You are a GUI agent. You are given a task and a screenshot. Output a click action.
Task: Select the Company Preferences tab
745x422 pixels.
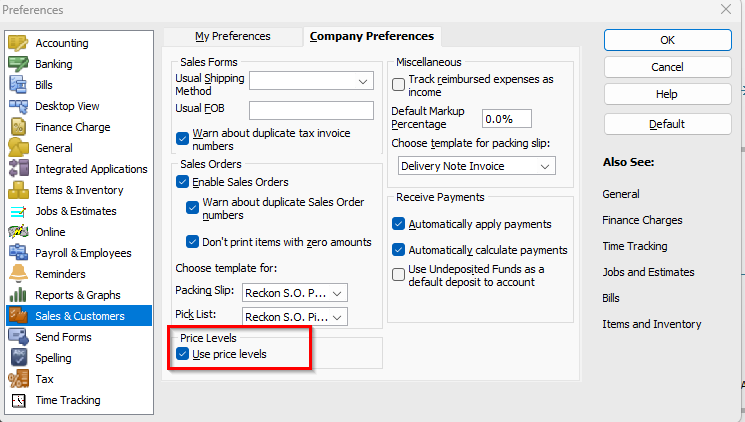click(x=372, y=37)
